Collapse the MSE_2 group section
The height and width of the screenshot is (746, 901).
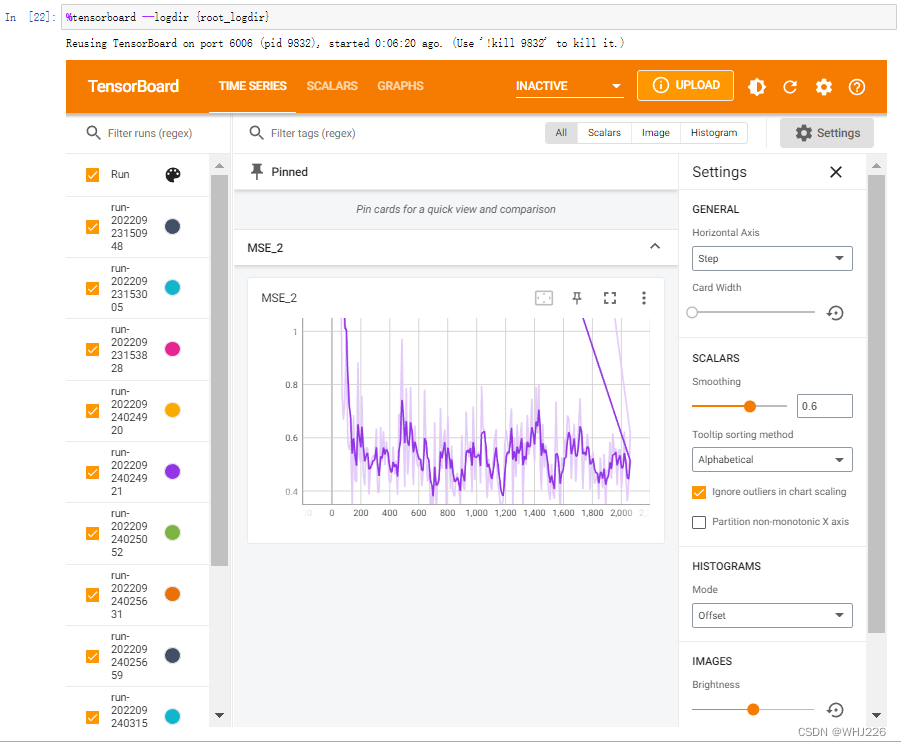[x=654, y=247]
